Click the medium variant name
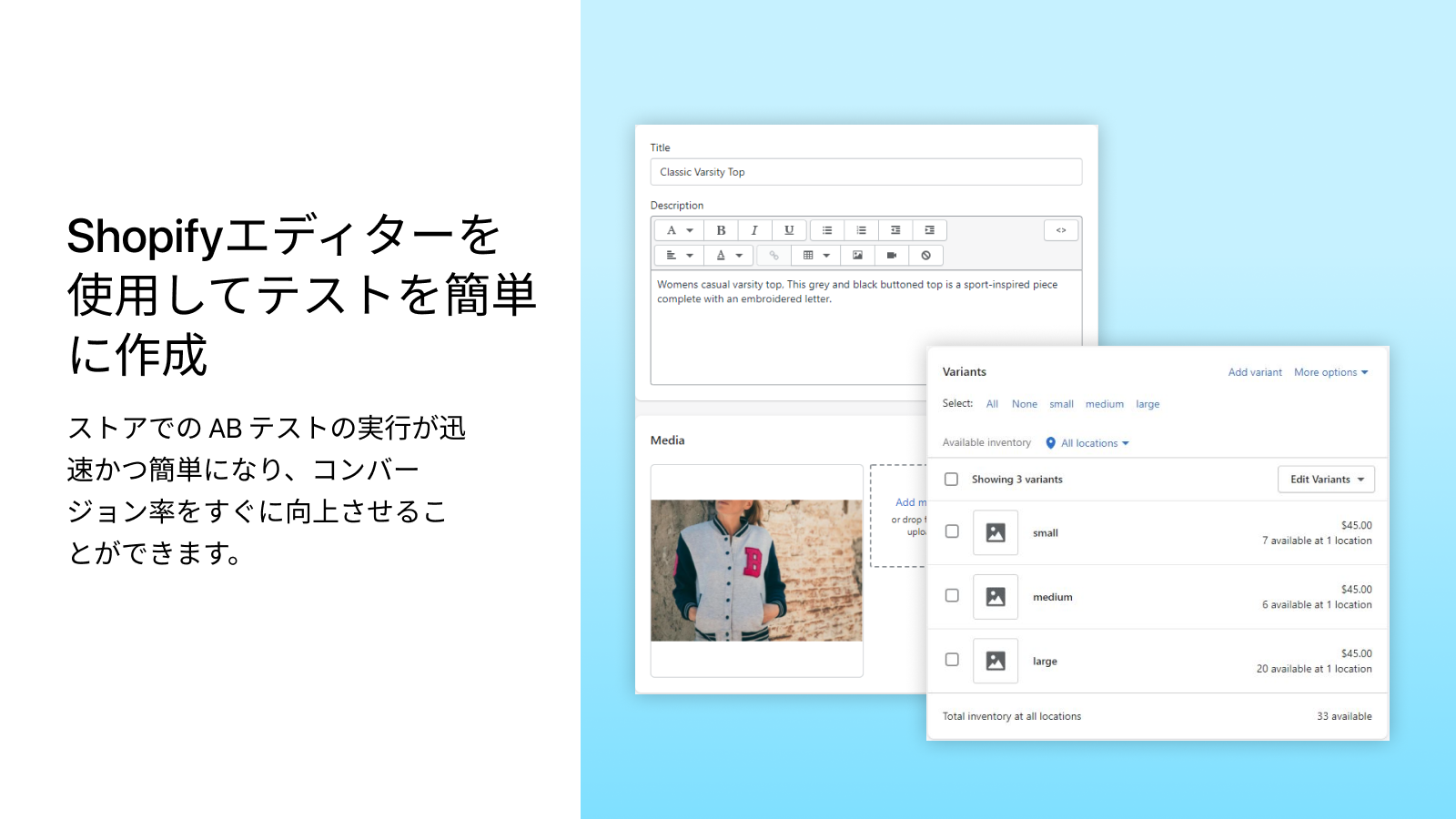The height and width of the screenshot is (819, 1456). pyautogui.click(x=1053, y=598)
